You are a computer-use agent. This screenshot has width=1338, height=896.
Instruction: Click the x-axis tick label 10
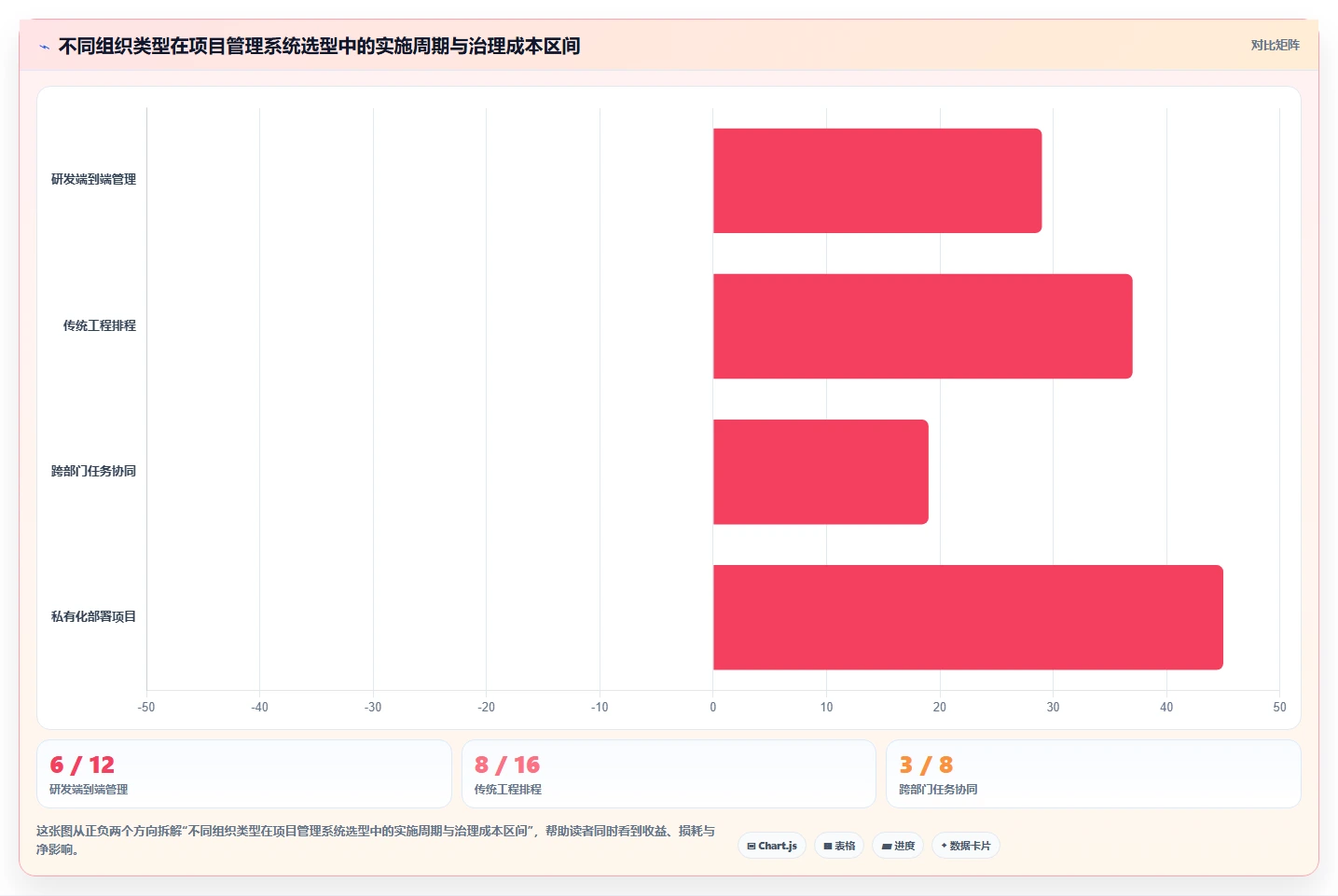[826, 707]
